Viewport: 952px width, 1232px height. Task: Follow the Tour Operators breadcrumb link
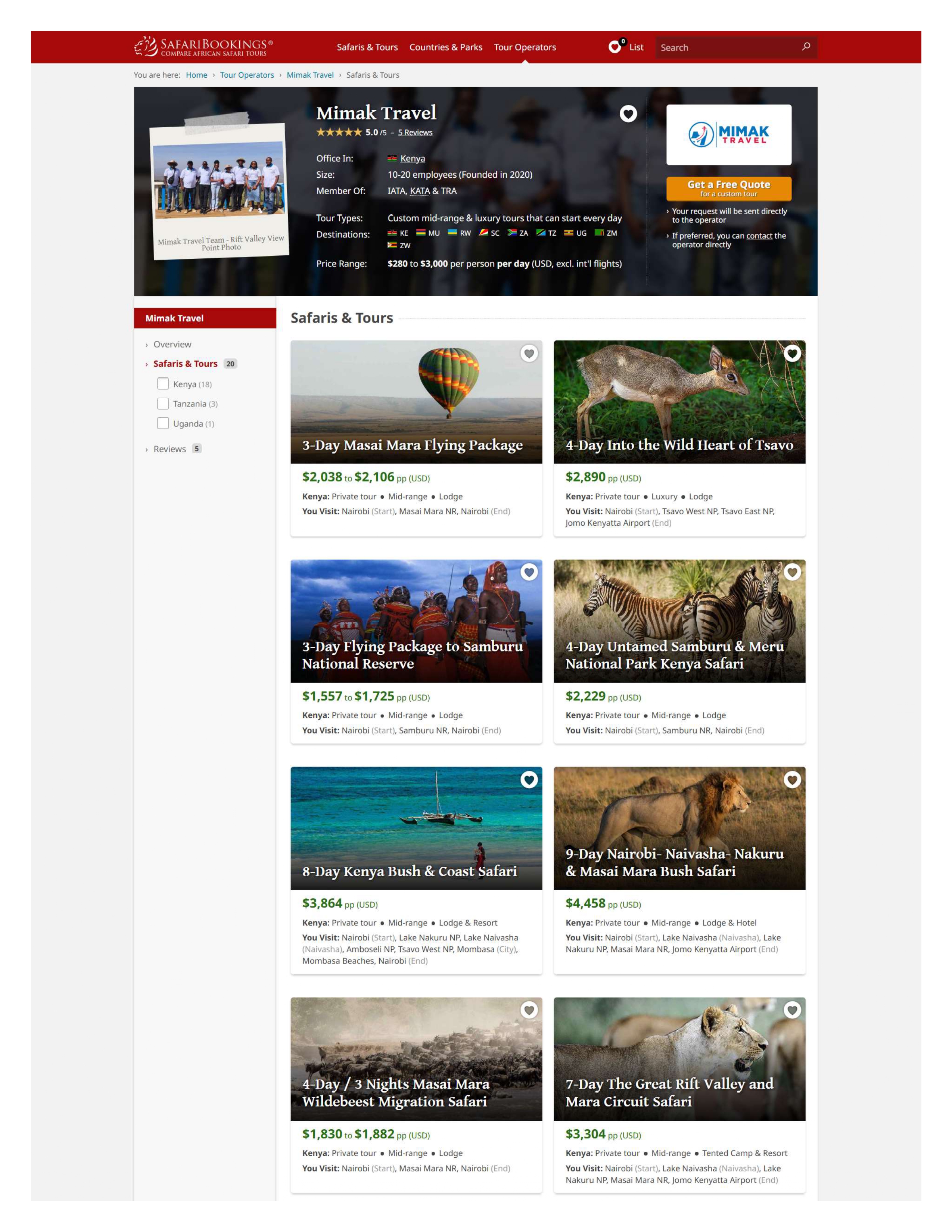[x=247, y=75]
